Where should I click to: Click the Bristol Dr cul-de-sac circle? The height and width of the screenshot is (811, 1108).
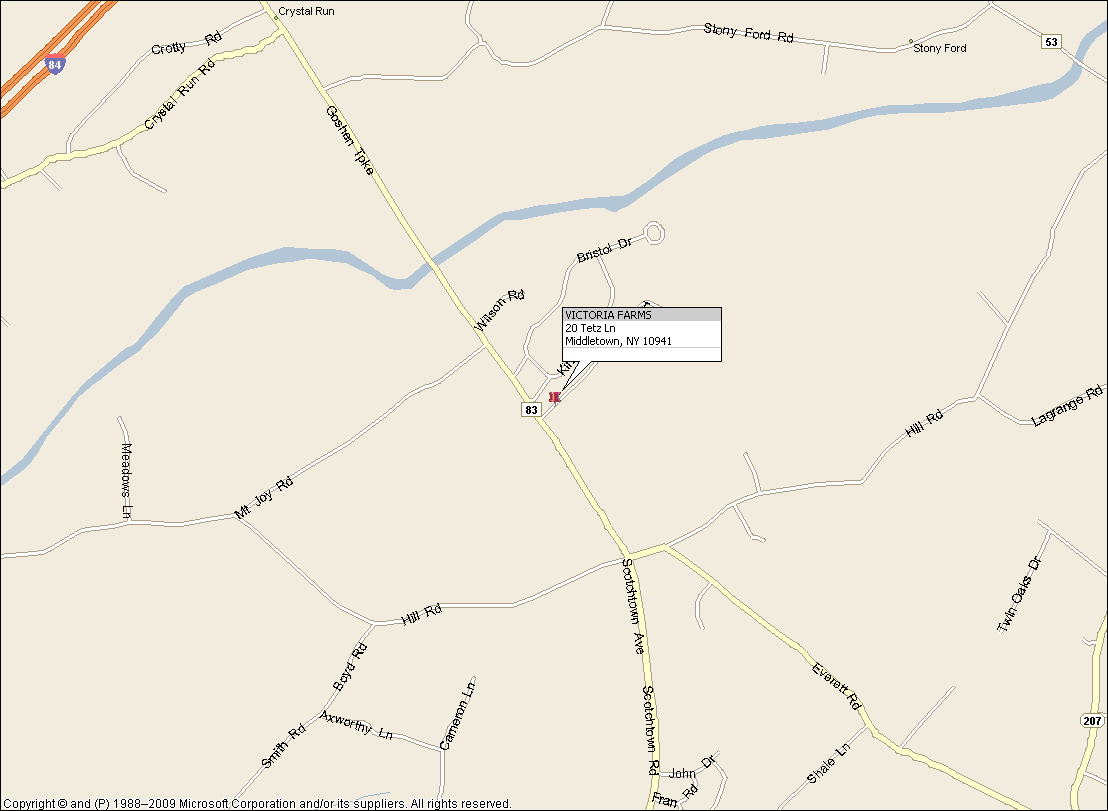point(654,232)
